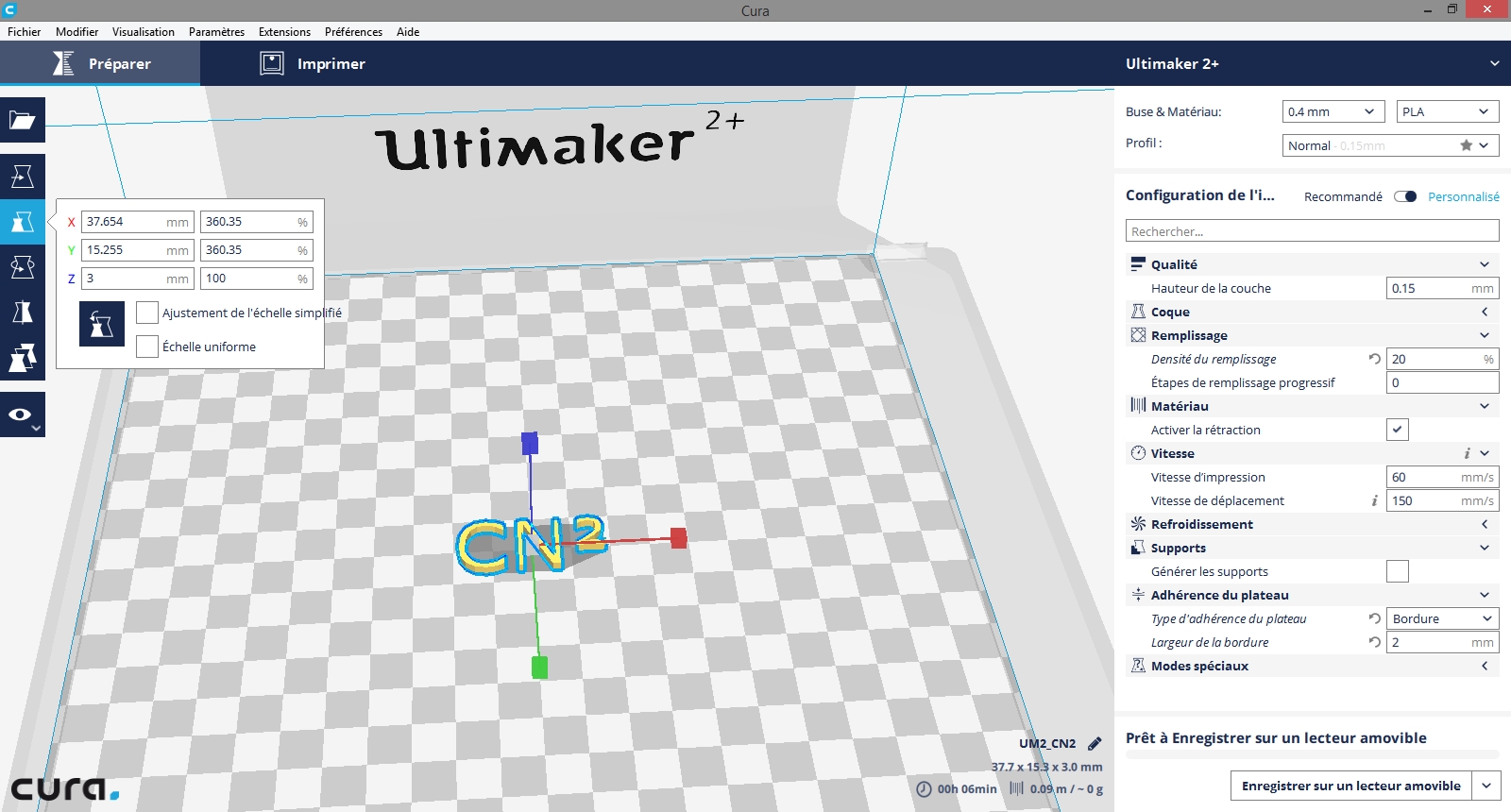Switch to the Imprimer tab

pos(313,63)
